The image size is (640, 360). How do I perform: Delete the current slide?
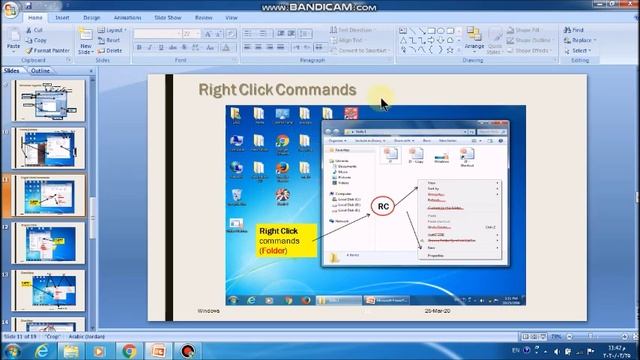click(110, 51)
